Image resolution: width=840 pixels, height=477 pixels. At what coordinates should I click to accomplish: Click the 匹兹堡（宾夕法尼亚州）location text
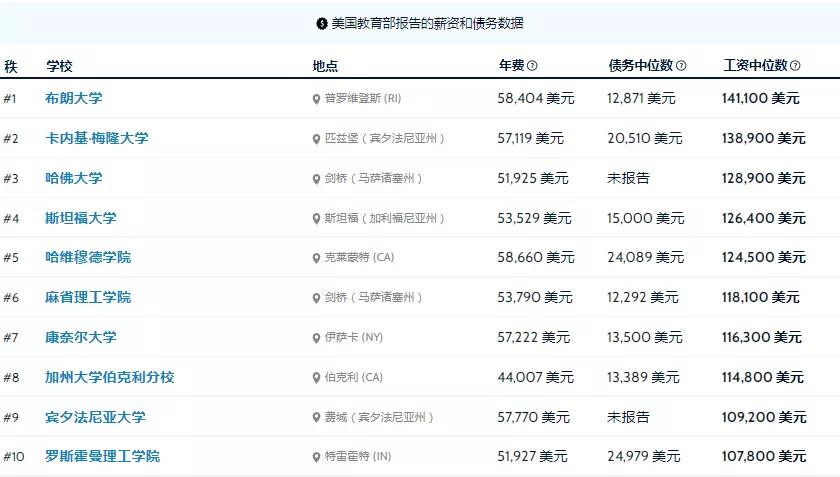[385, 138]
